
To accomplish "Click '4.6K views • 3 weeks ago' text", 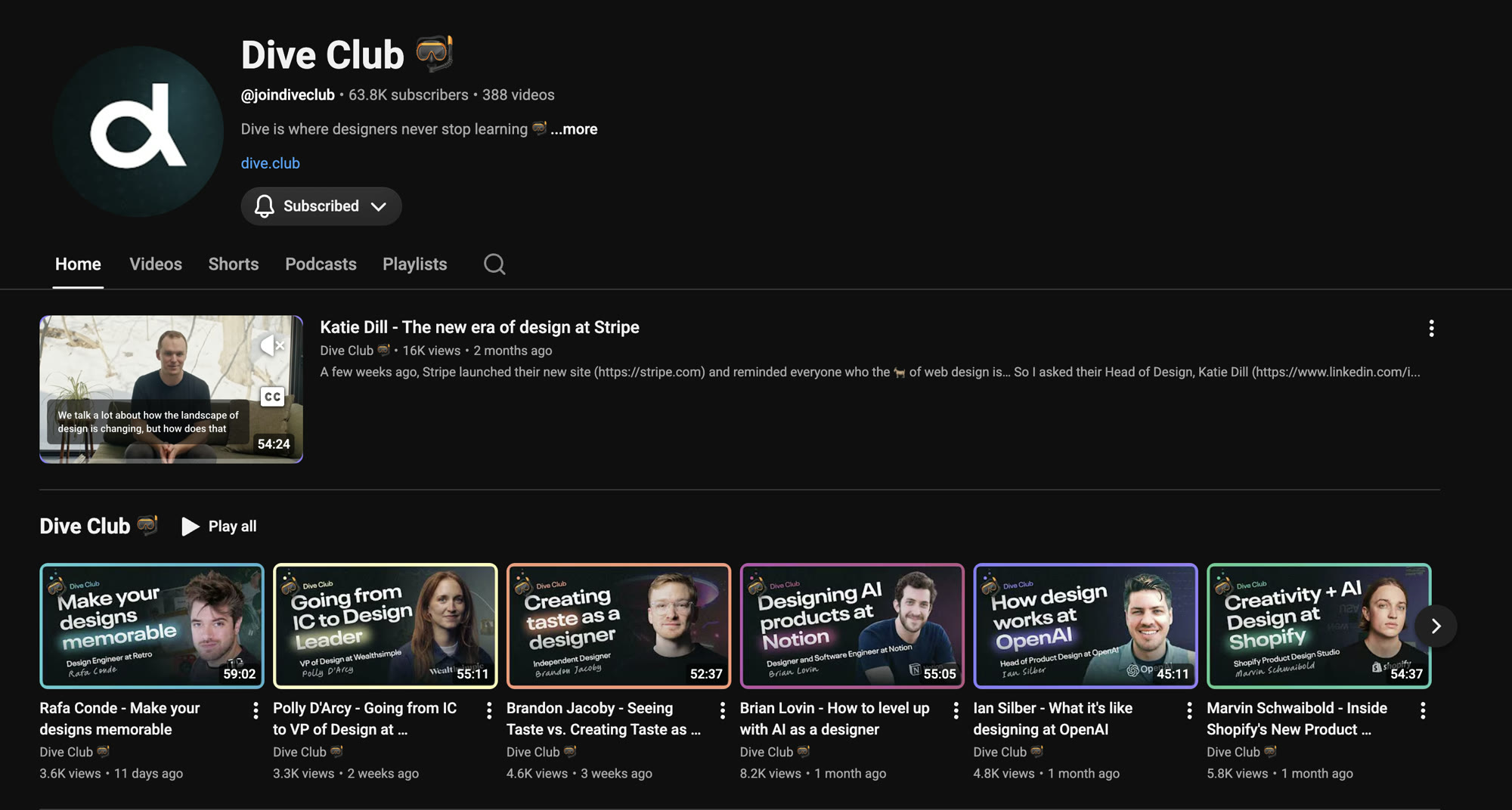I will tap(579, 774).
